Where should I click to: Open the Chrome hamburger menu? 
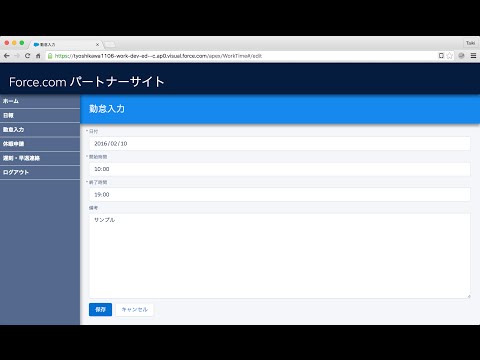pyautogui.click(x=473, y=56)
